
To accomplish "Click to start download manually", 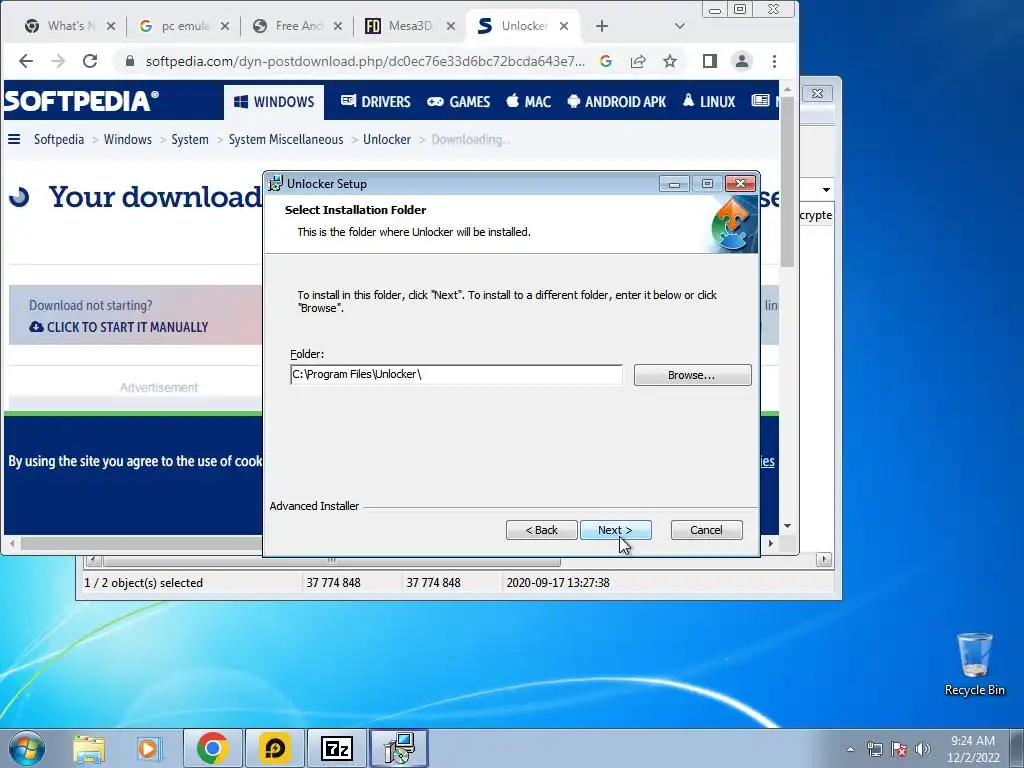I will click(119, 327).
